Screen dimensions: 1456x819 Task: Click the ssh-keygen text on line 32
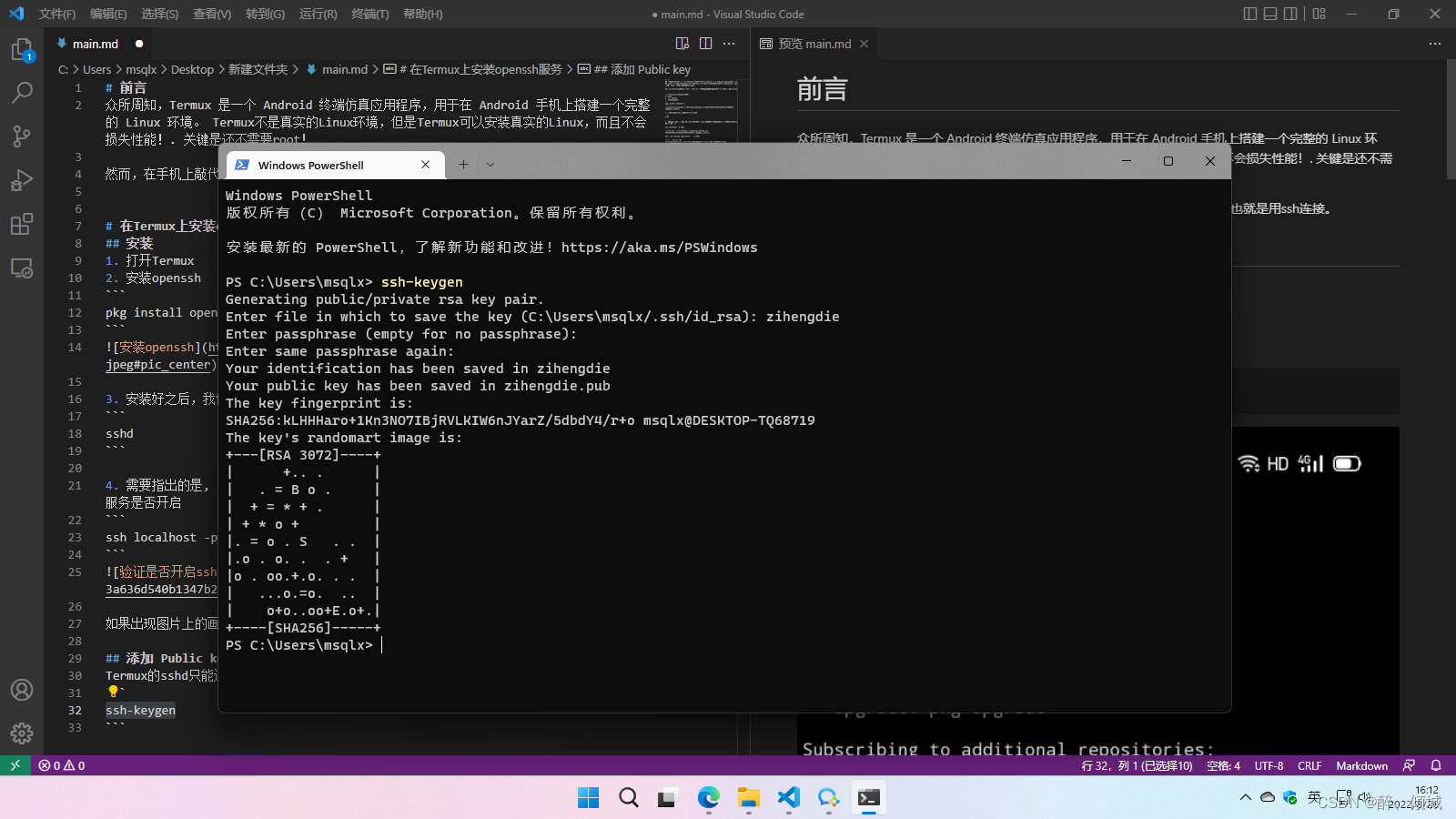(x=140, y=711)
